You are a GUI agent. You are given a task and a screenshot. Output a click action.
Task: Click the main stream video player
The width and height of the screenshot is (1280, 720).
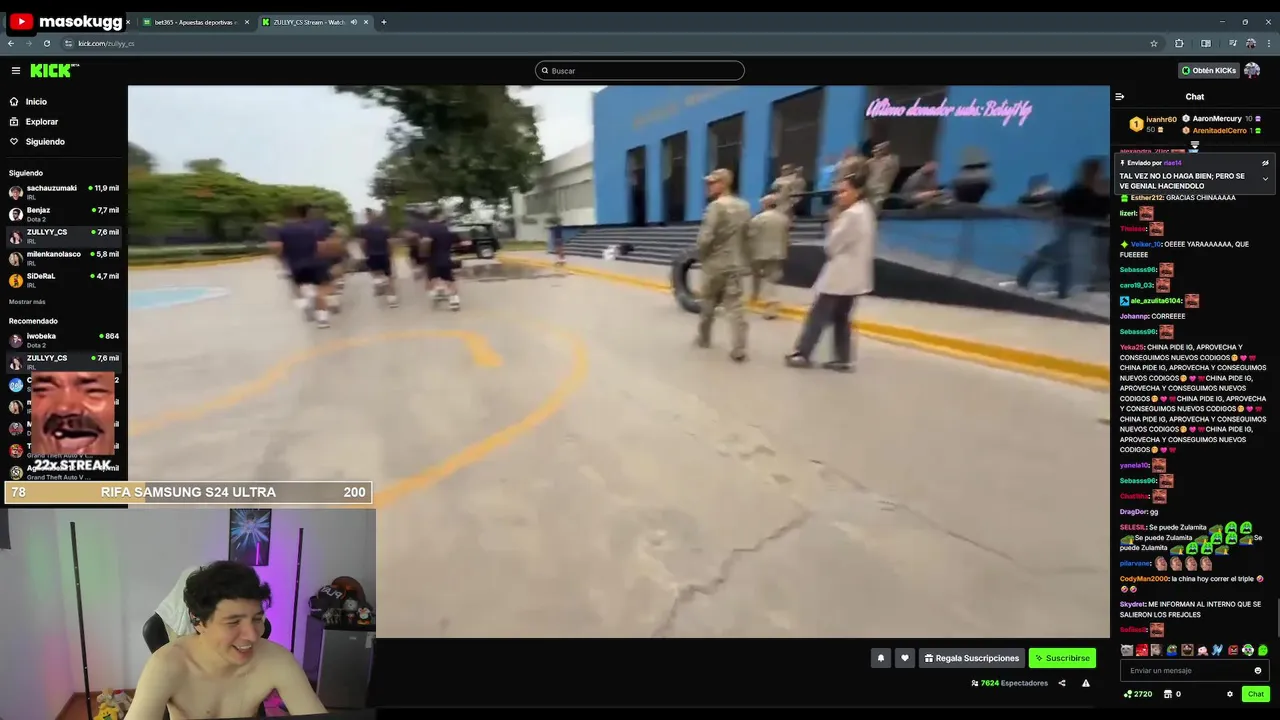point(619,361)
